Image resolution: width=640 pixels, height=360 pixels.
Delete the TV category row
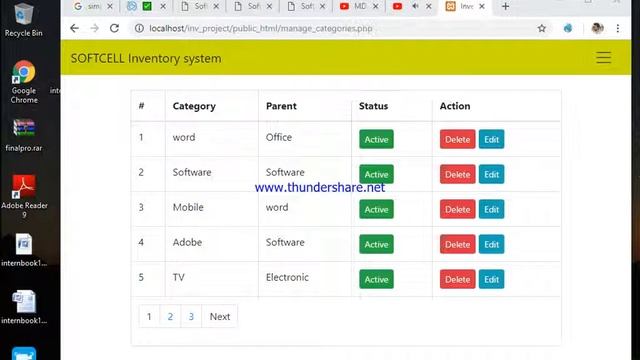(x=458, y=279)
